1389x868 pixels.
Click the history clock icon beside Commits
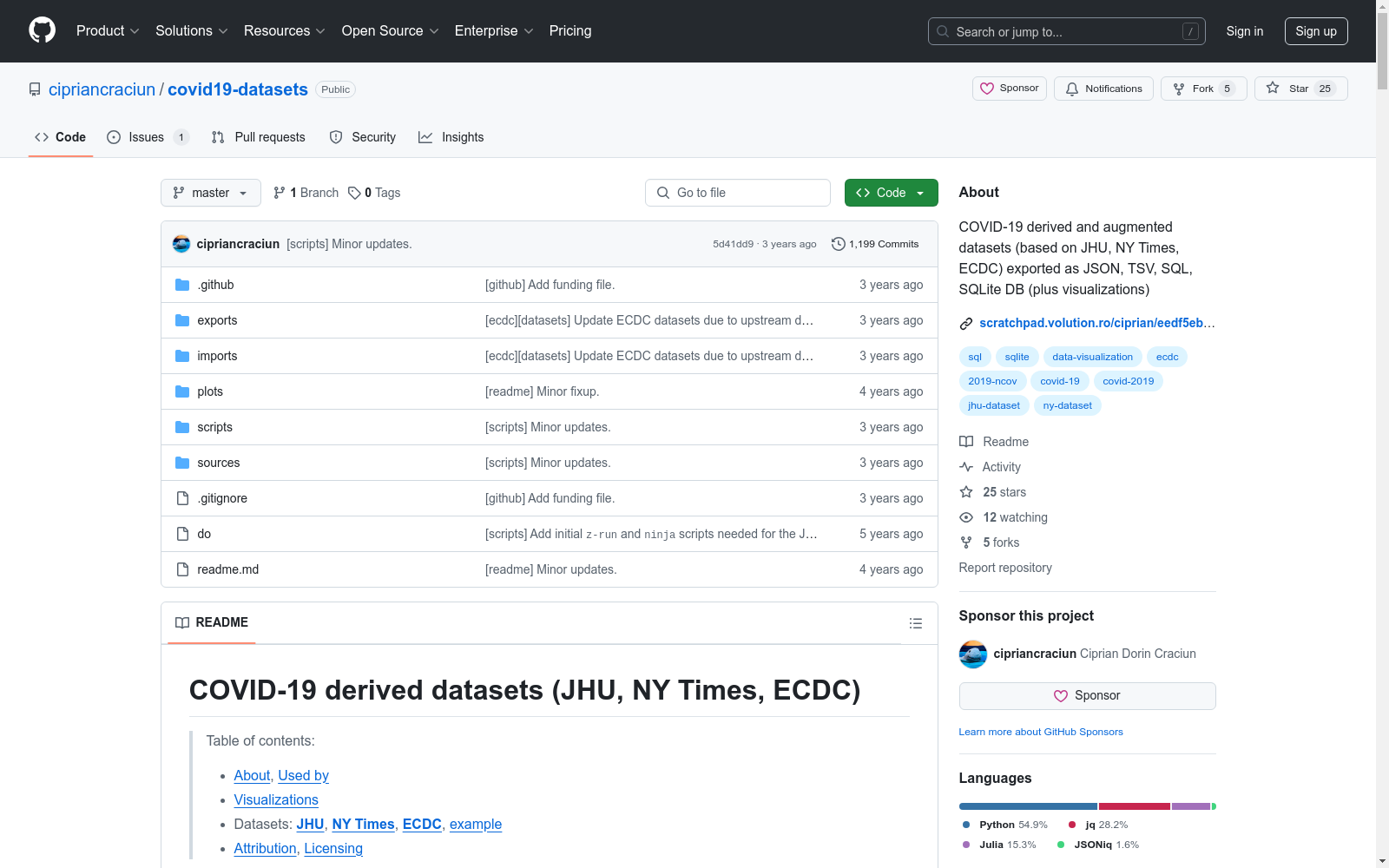pyautogui.click(x=839, y=244)
